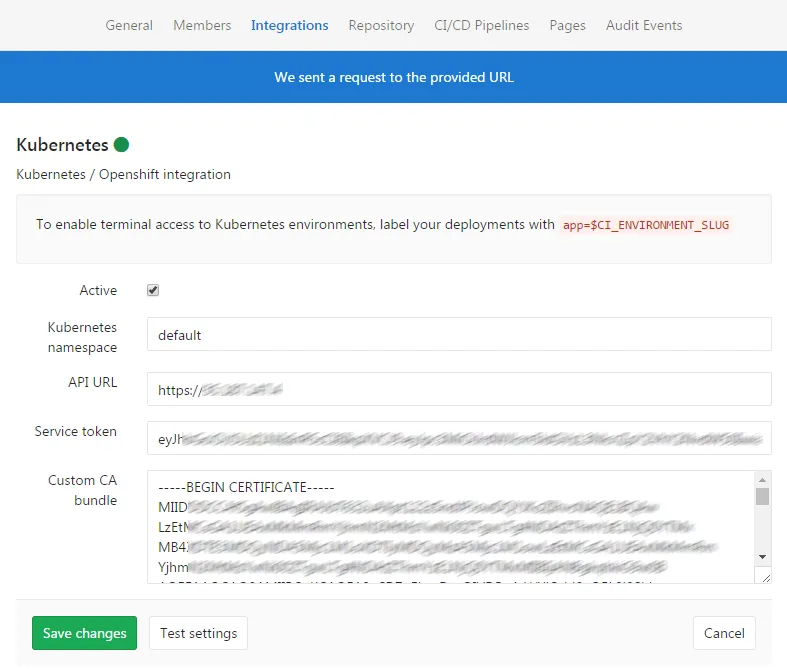Click the green Kubernetes status indicator

[121, 145]
